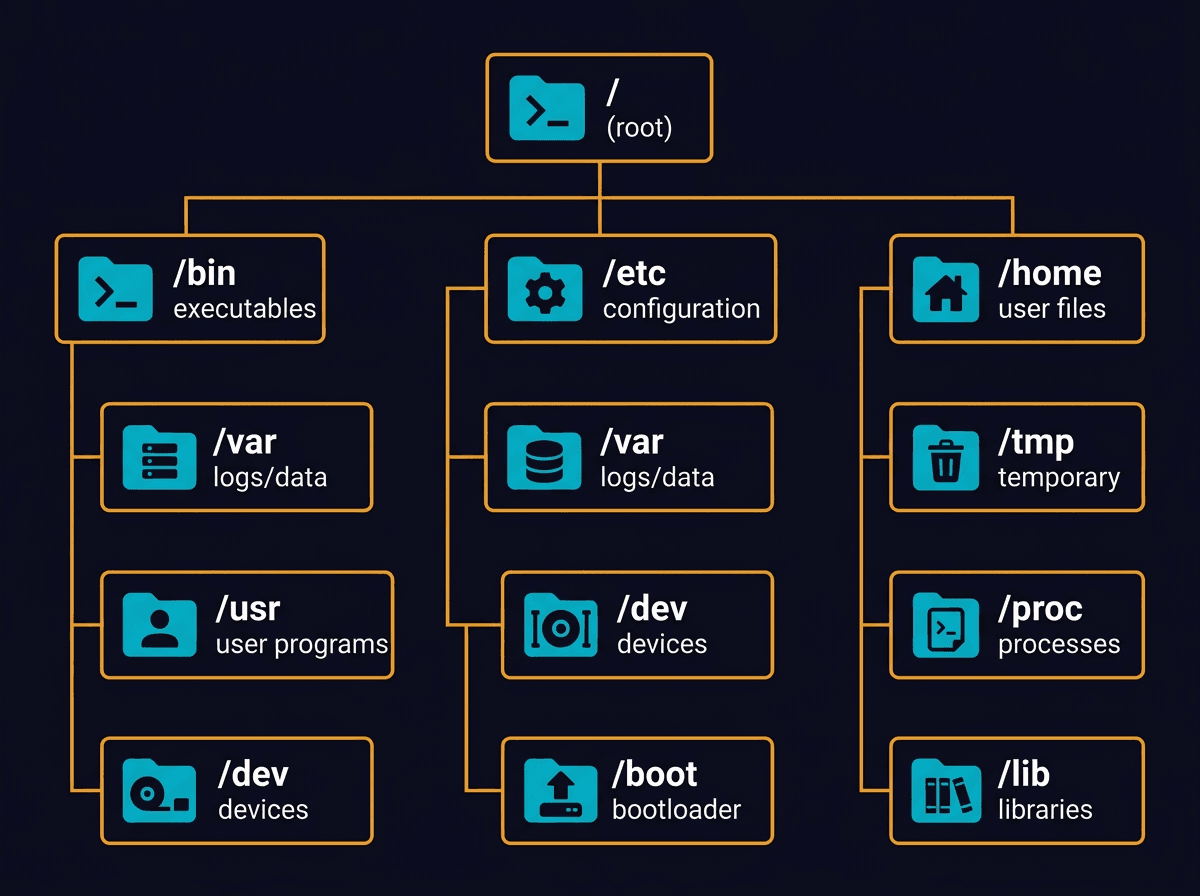Viewport: 1200px width, 896px height.
Task: Click the /boot bootloader box
Action: 637,790
